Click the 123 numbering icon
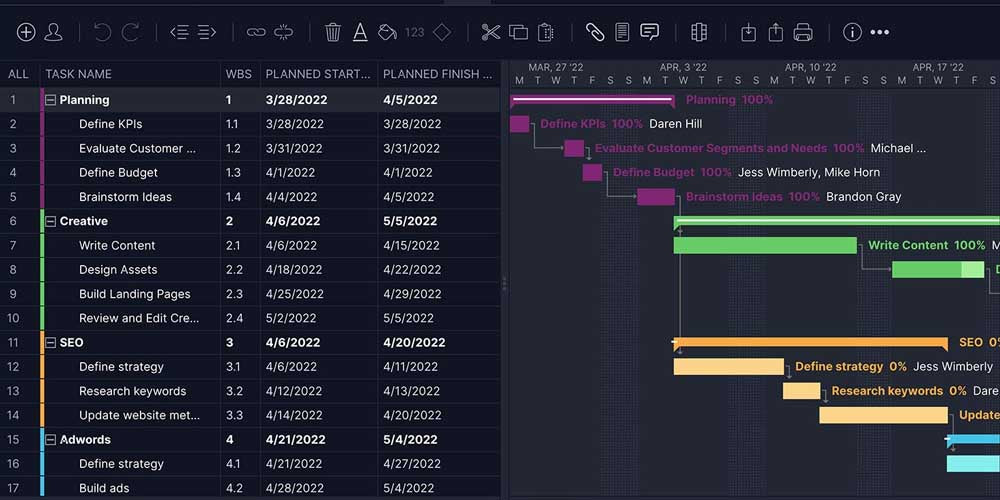 click(415, 33)
